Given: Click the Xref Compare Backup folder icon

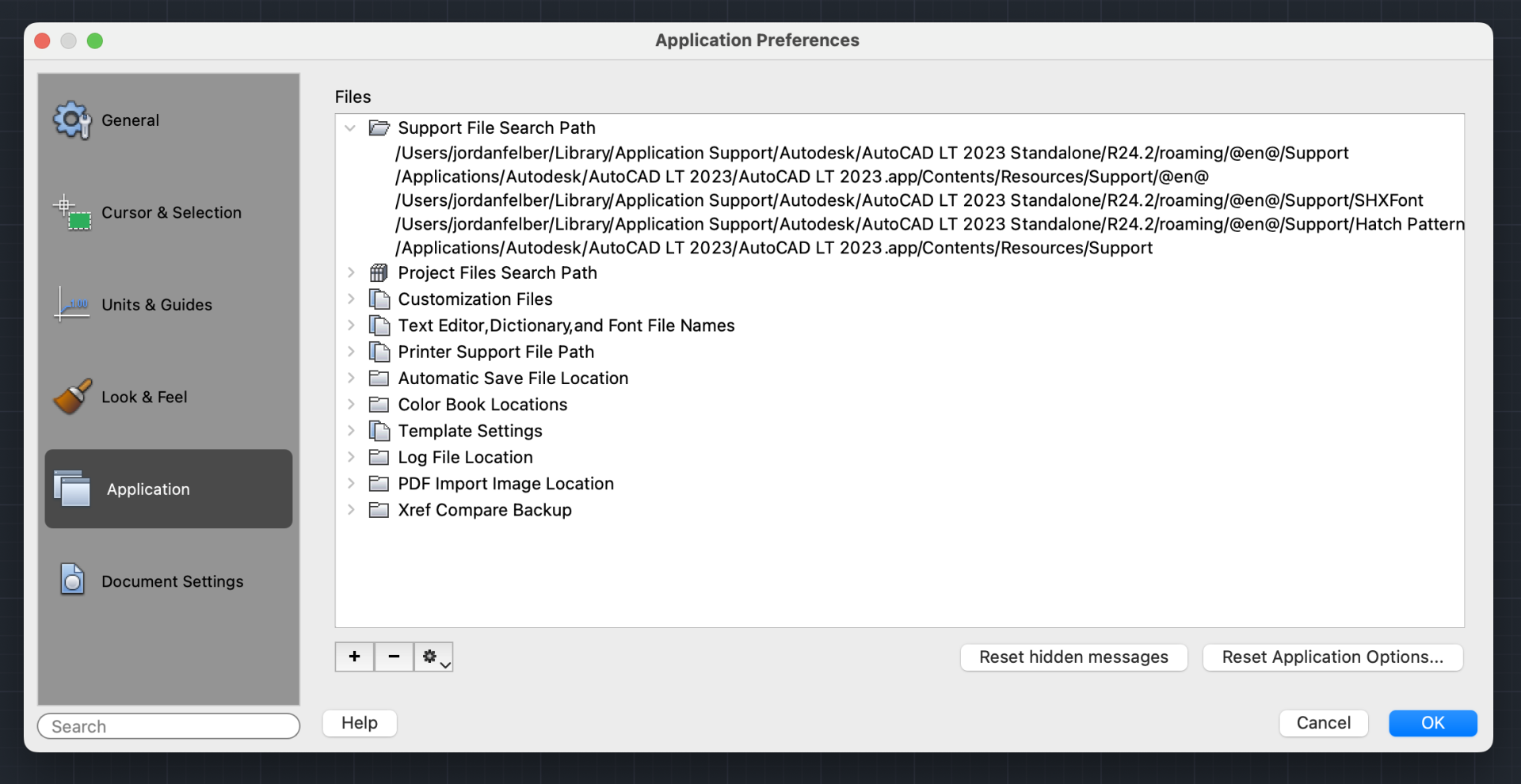Looking at the screenshot, I should (379, 510).
